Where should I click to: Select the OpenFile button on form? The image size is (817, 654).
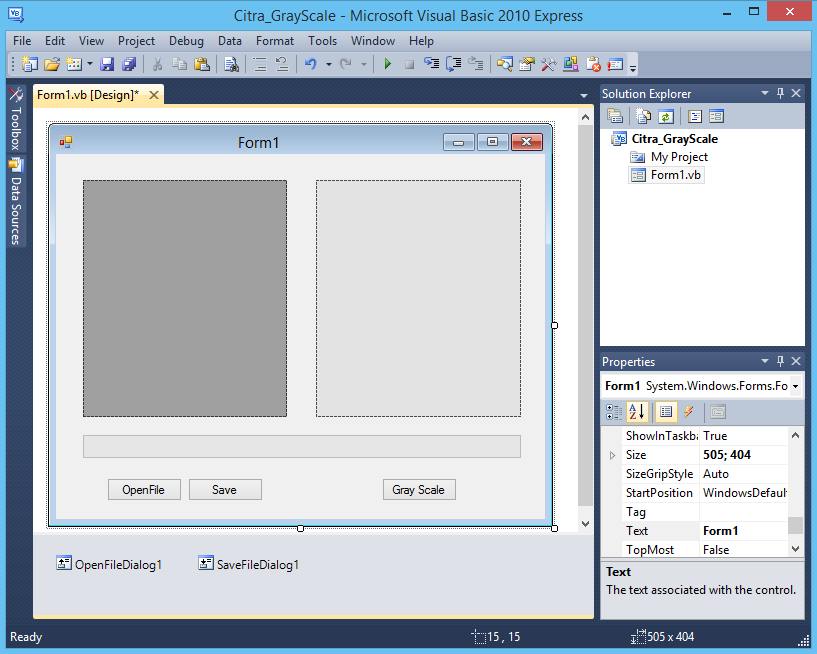tap(144, 490)
